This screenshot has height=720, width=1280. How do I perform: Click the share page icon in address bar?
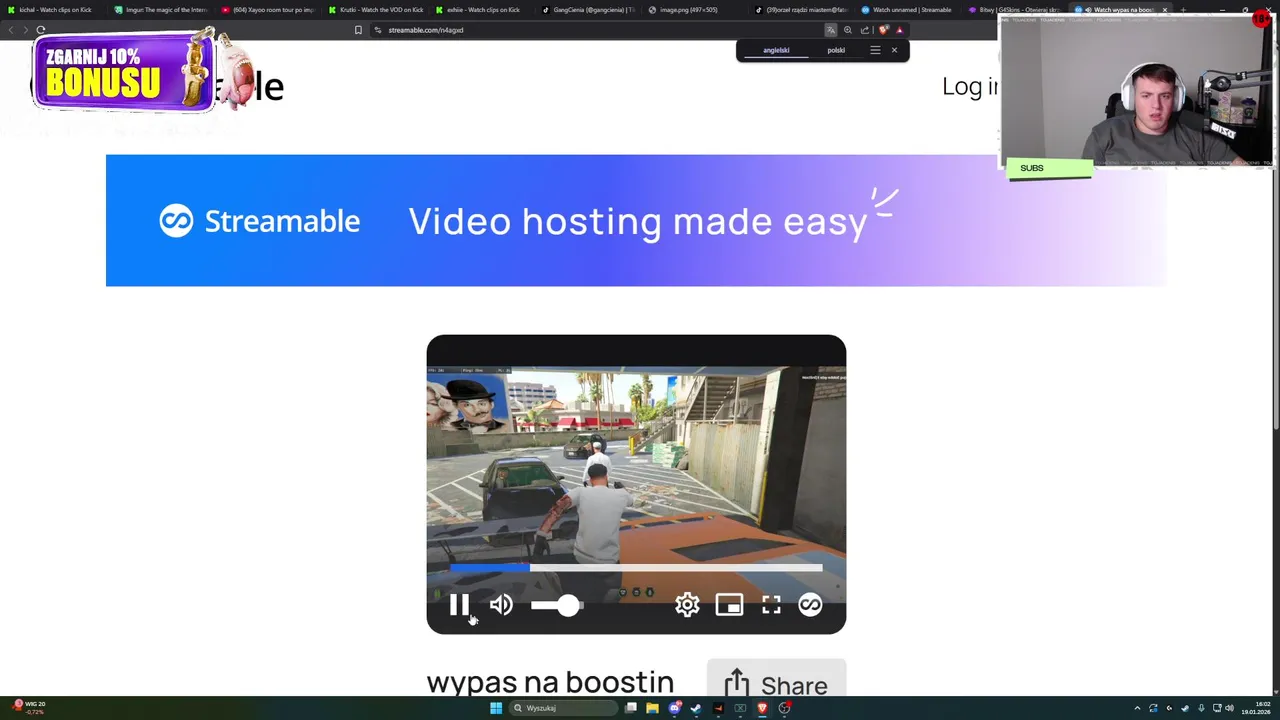pyautogui.click(x=865, y=30)
